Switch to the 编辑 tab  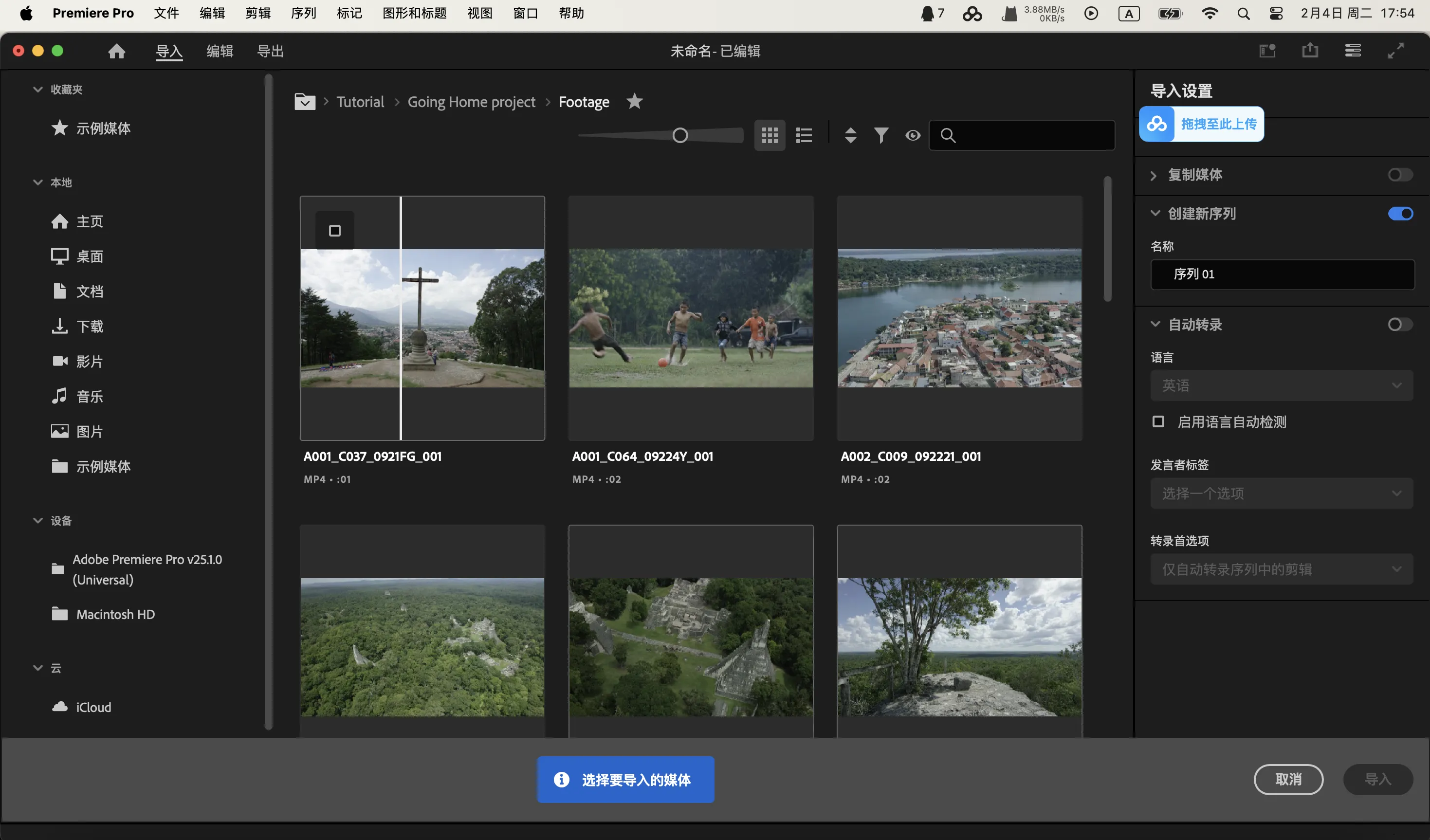click(x=219, y=51)
